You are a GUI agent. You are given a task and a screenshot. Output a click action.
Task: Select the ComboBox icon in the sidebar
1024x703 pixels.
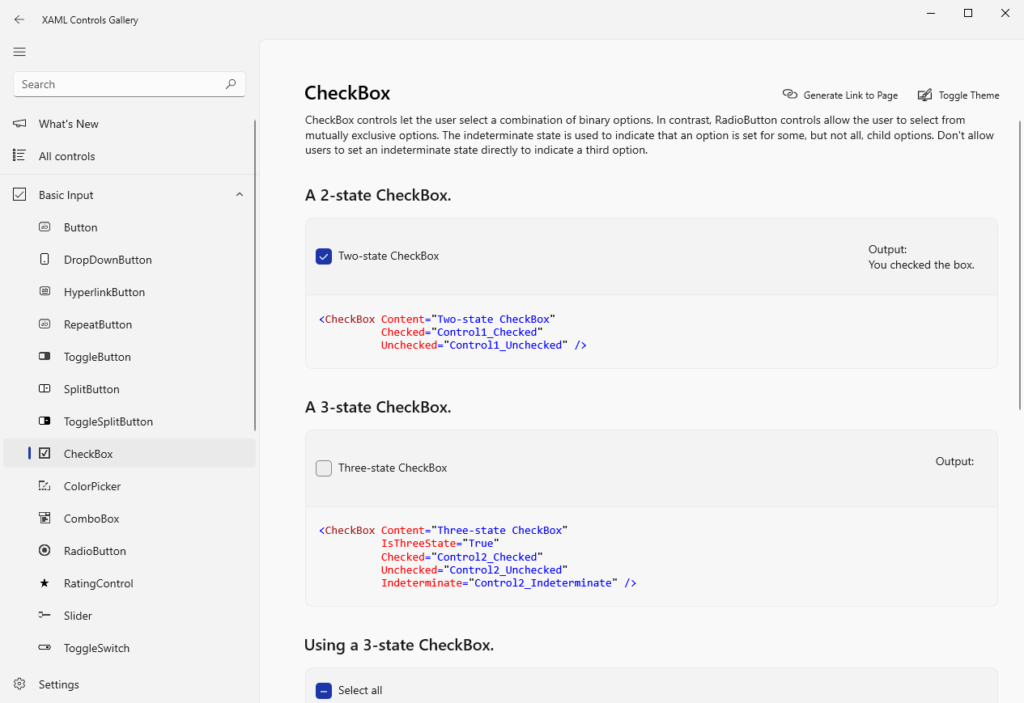coord(45,518)
